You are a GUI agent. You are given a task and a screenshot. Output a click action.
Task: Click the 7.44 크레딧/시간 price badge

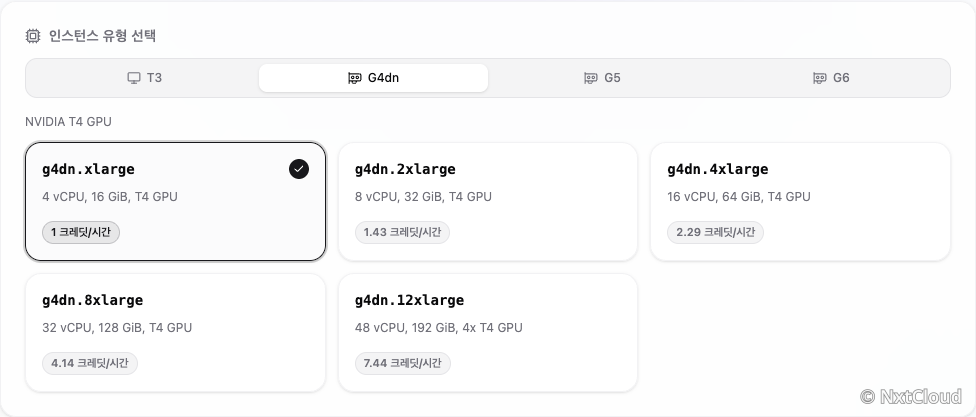(x=402, y=363)
